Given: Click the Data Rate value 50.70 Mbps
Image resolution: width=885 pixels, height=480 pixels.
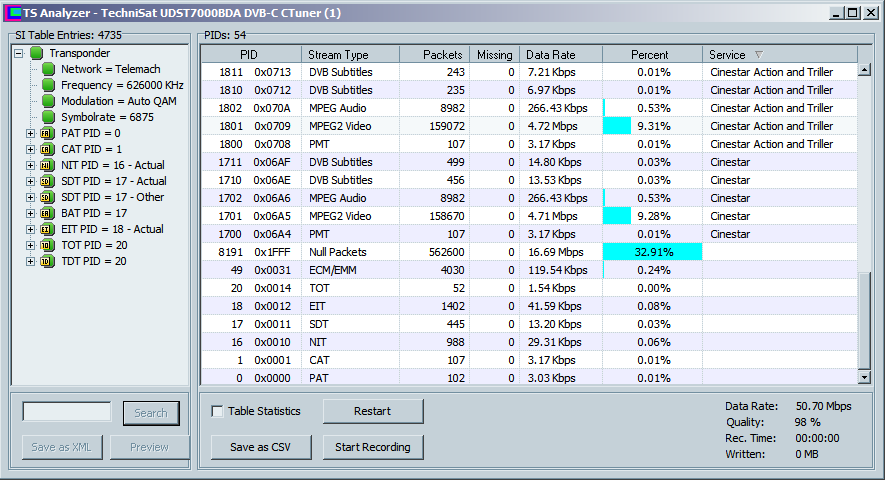Looking at the screenshot, I should (823, 406).
